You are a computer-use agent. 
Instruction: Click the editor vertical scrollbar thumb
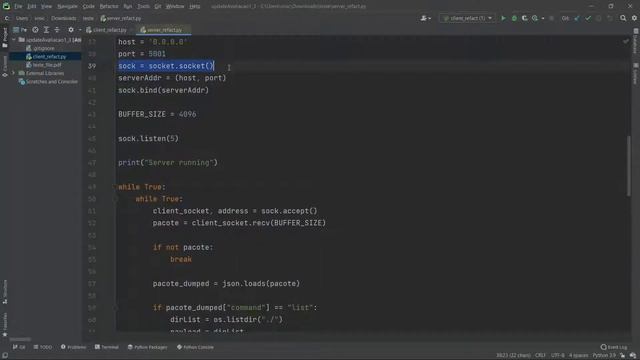(629, 165)
